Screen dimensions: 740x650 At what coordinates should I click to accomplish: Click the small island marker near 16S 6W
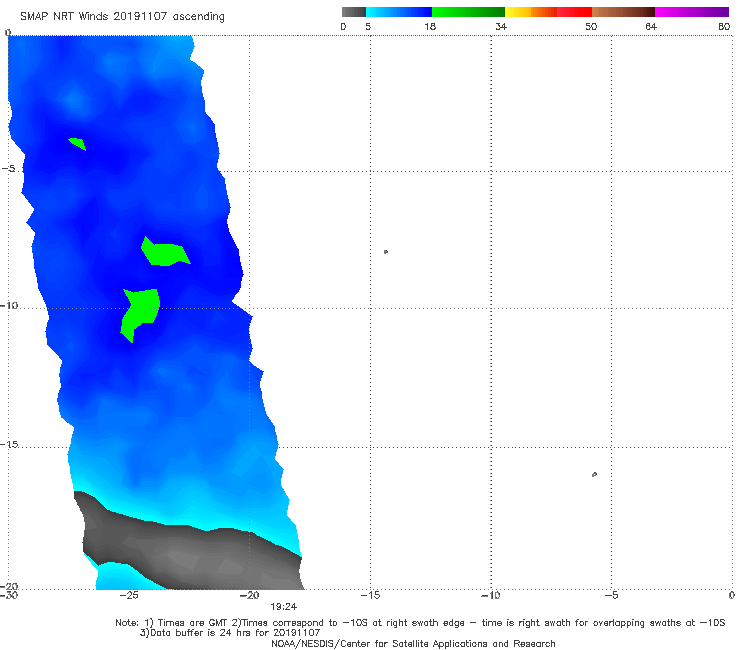594,474
